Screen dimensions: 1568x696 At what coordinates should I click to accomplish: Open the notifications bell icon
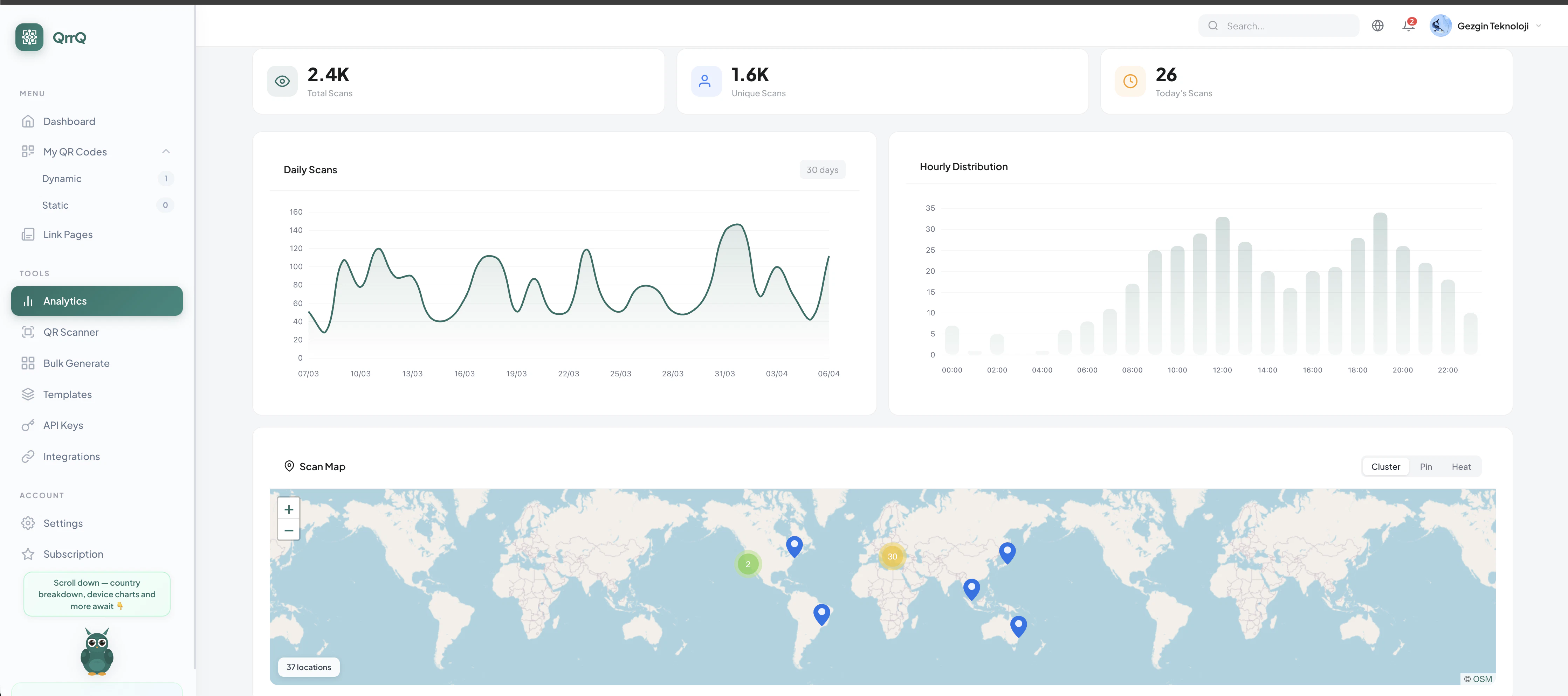click(x=1408, y=26)
